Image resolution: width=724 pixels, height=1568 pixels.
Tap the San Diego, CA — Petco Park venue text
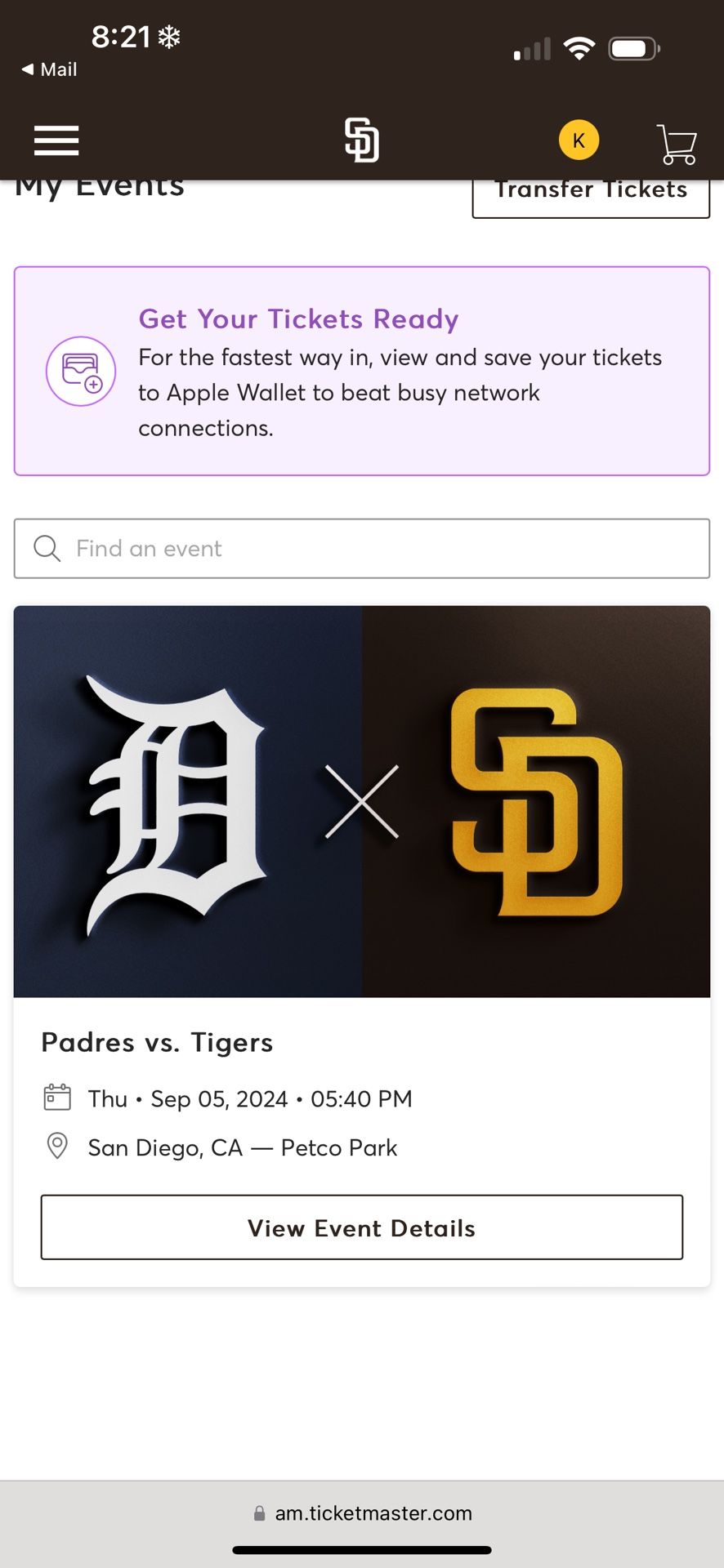(242, 1147)
